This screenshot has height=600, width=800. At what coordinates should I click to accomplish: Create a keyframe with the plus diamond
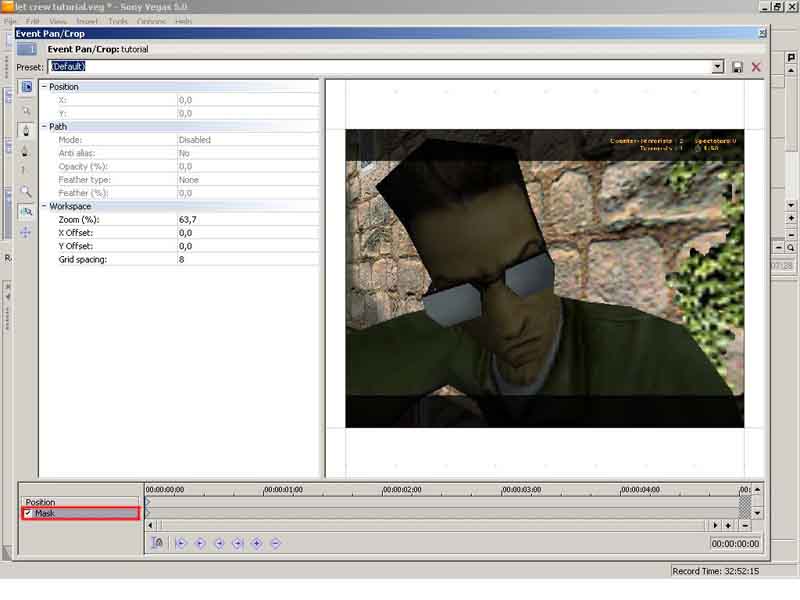pyautogui.click(x=257, y=543)
